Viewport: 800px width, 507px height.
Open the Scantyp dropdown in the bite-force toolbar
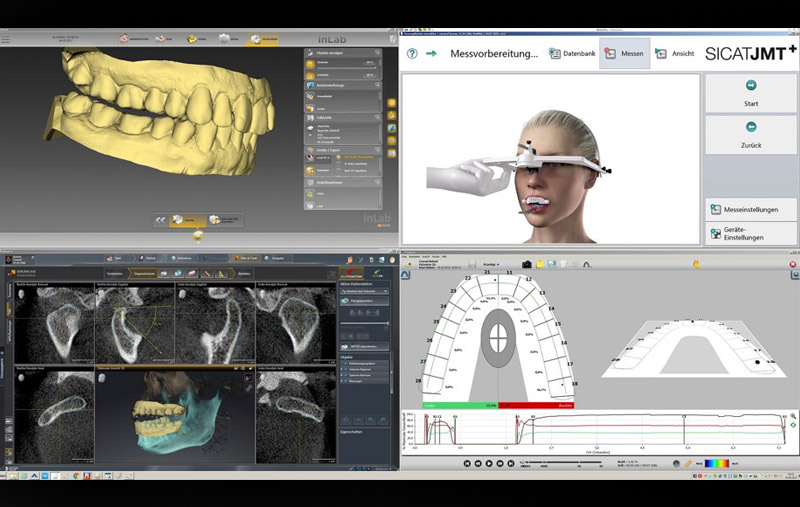(x=492, y=264)
